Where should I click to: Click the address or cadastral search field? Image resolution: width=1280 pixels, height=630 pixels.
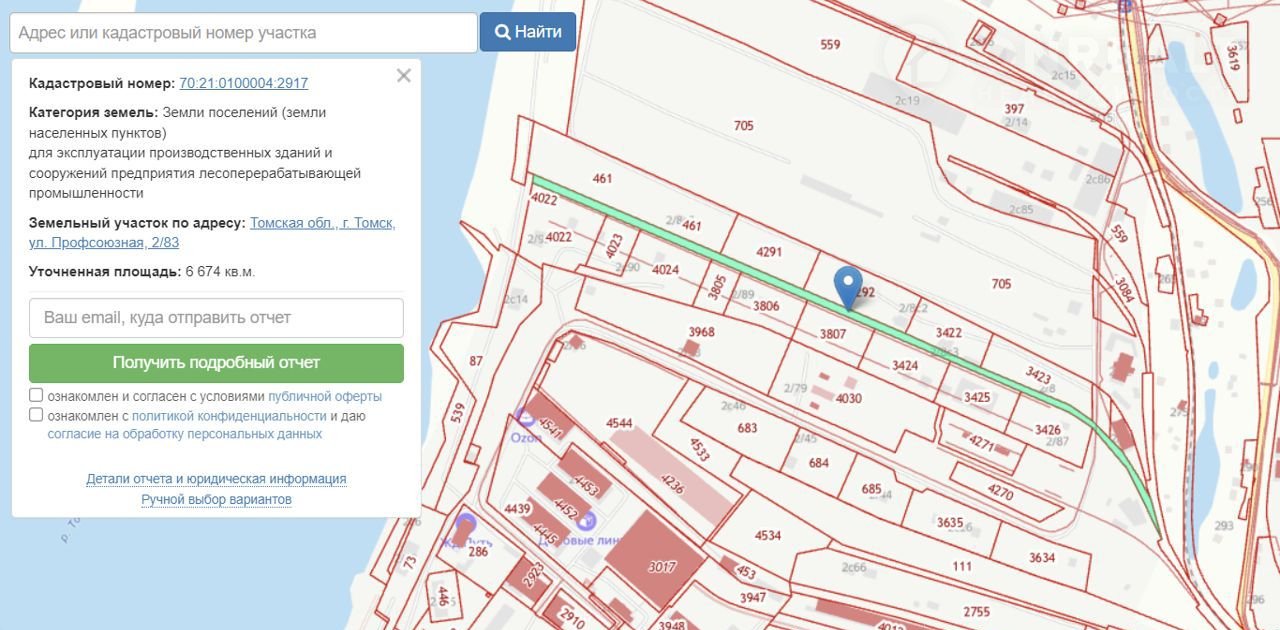click(x=243, y=33)
